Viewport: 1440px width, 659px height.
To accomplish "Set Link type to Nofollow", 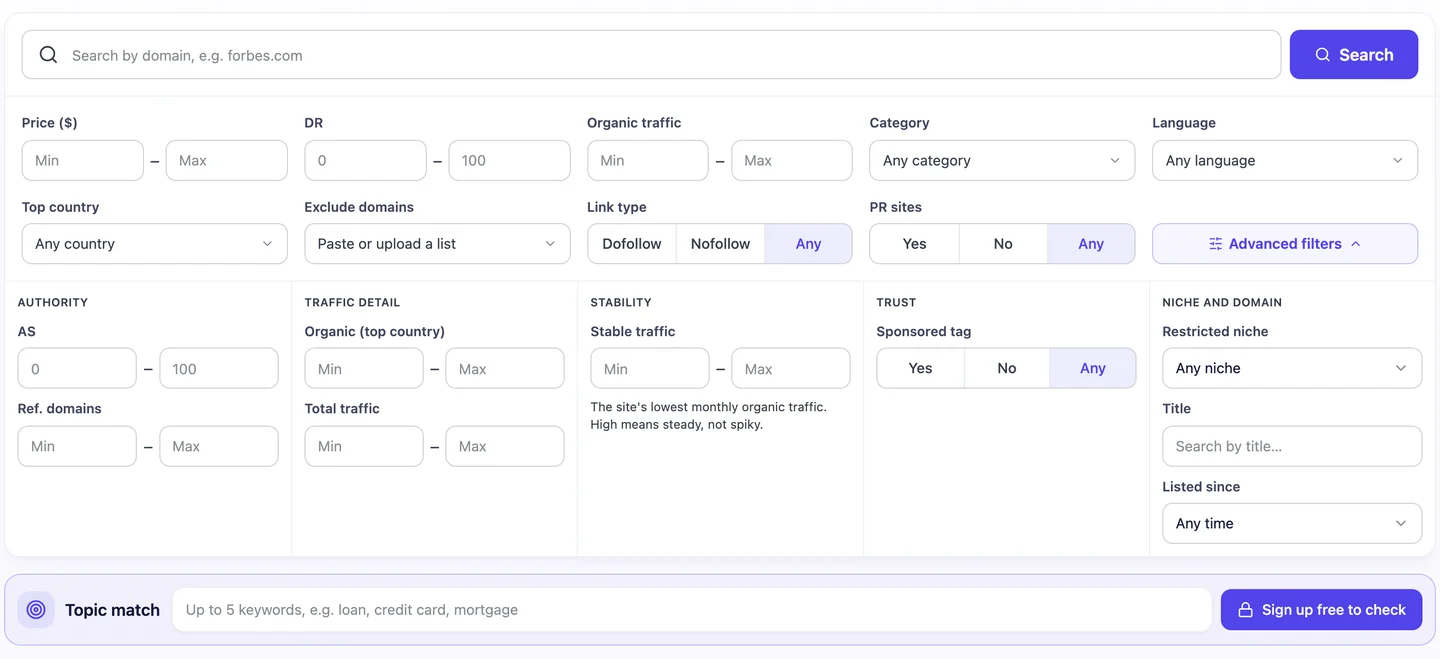I will tap(720, 244).
